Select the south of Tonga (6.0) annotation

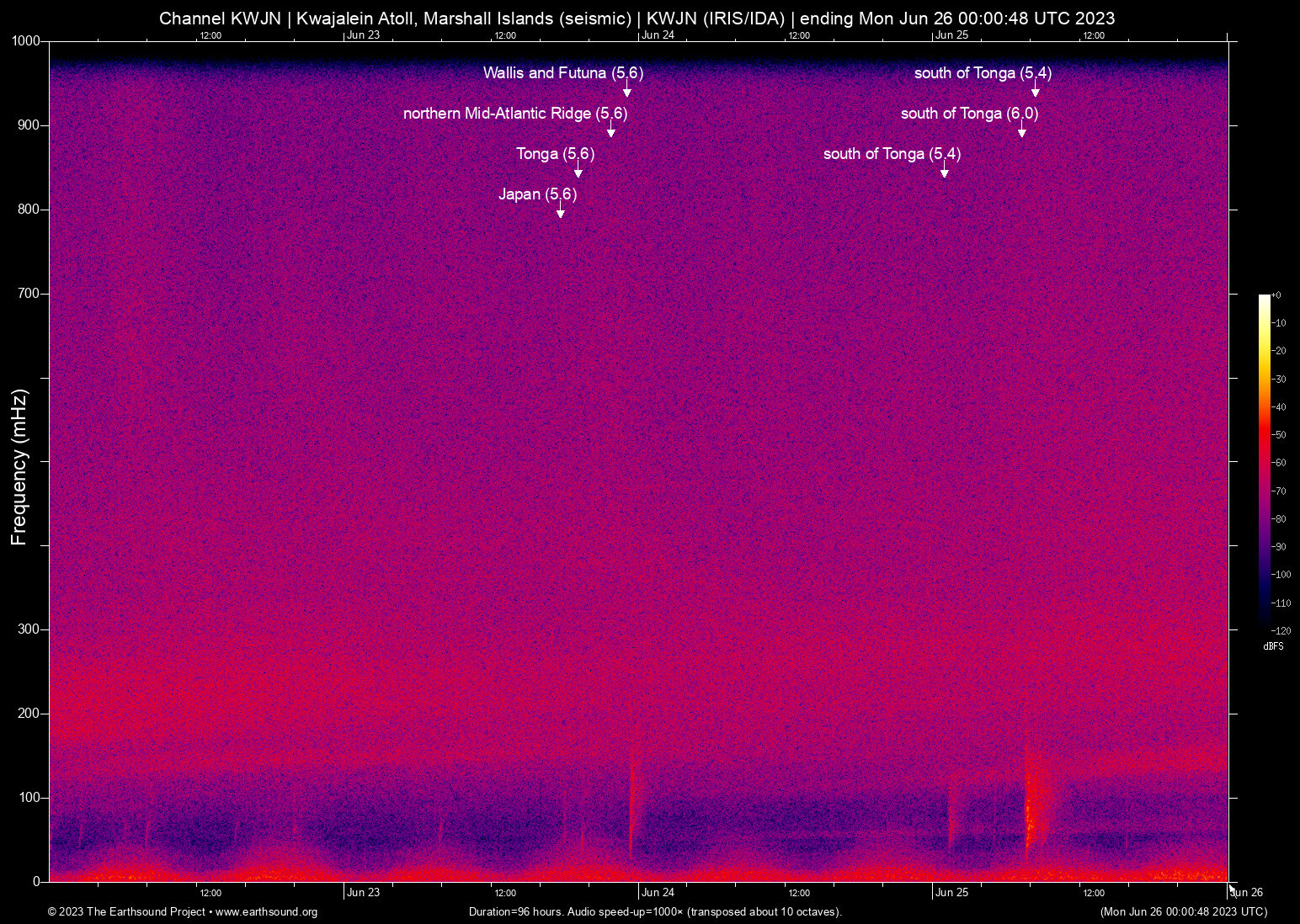[970, 114]
